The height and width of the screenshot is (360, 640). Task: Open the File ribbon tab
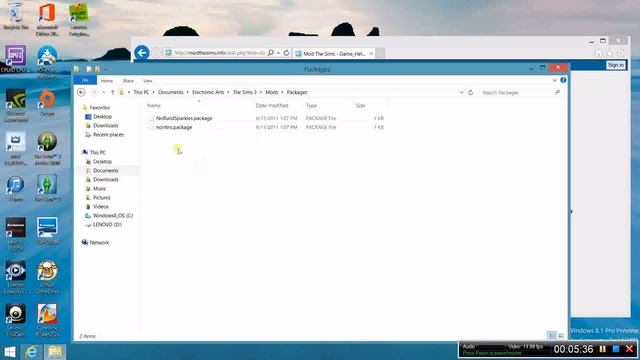click(85, 80)
